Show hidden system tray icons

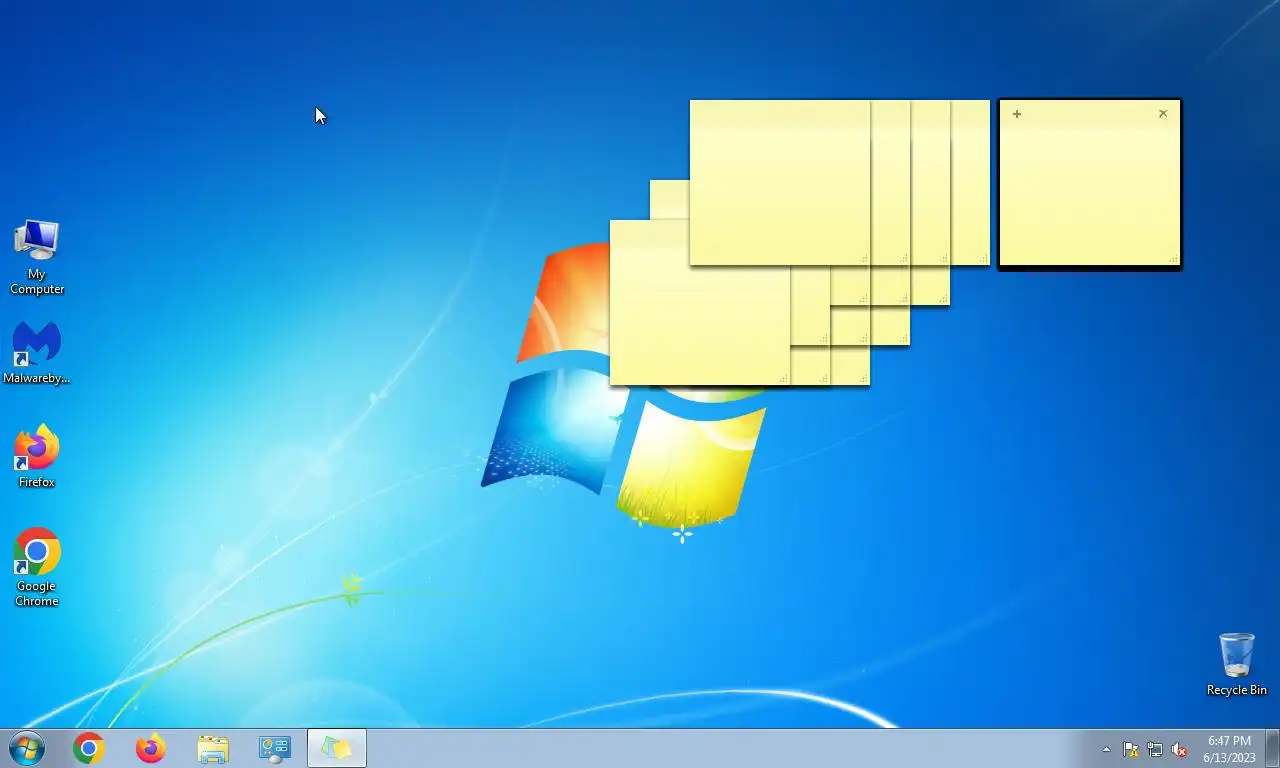click(x=1106, y=749)
